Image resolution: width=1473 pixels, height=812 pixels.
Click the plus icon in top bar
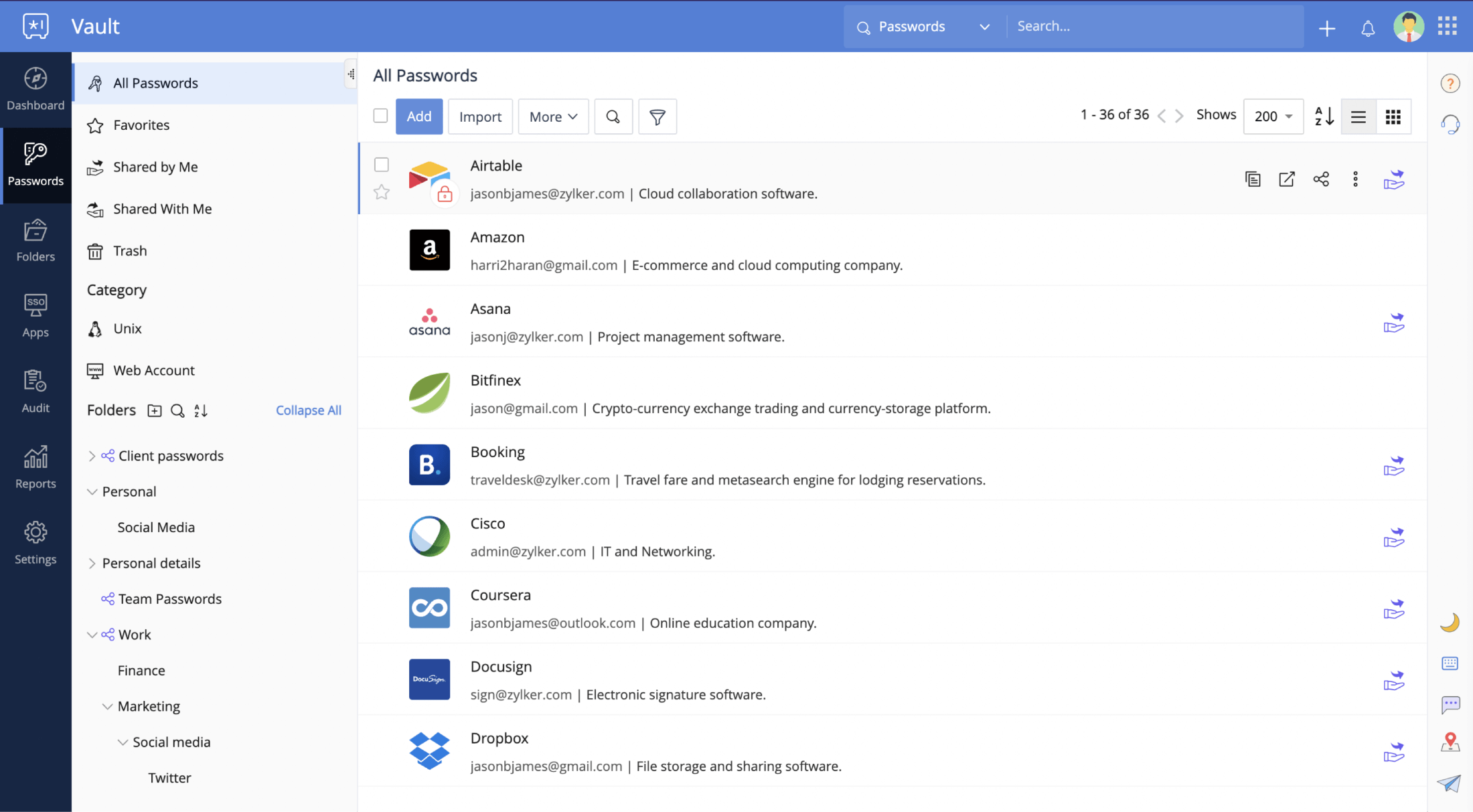pos(1326,27)
